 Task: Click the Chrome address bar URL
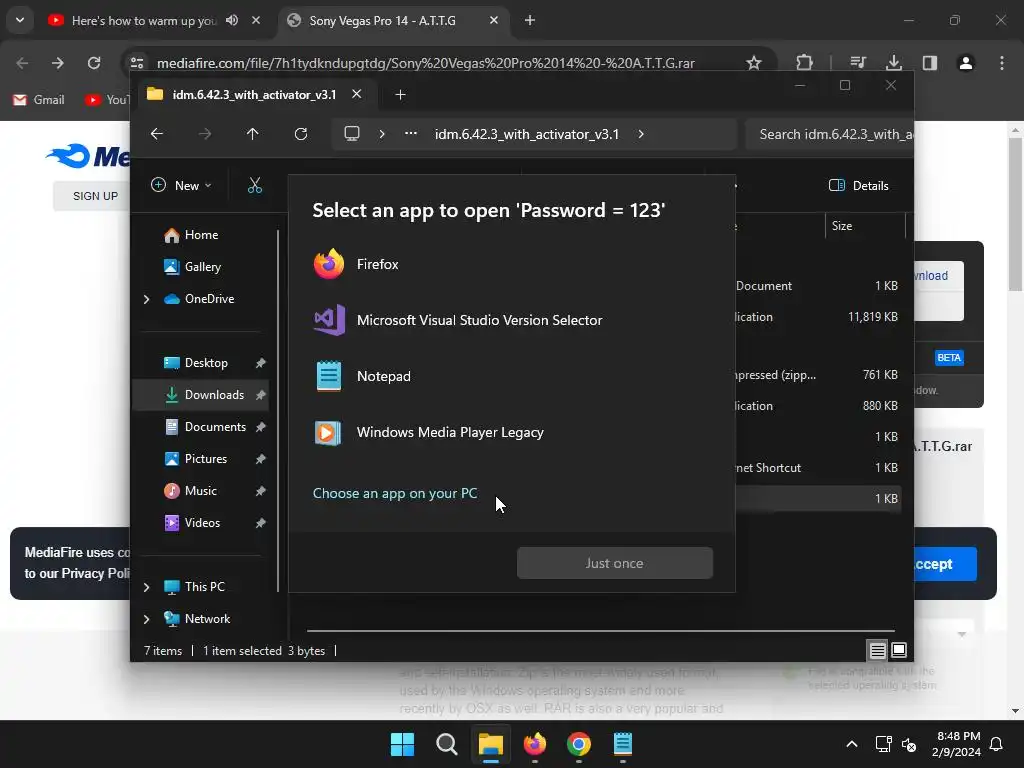425,63
